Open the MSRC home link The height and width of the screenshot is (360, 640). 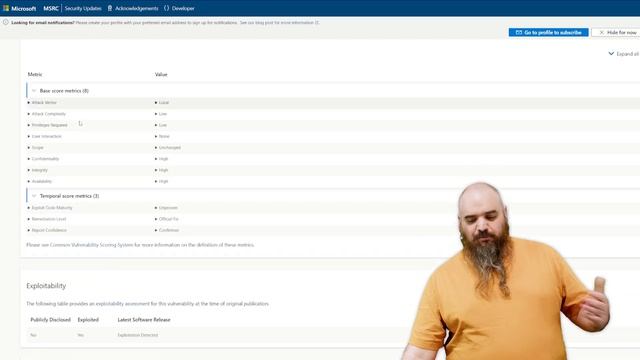51,8
